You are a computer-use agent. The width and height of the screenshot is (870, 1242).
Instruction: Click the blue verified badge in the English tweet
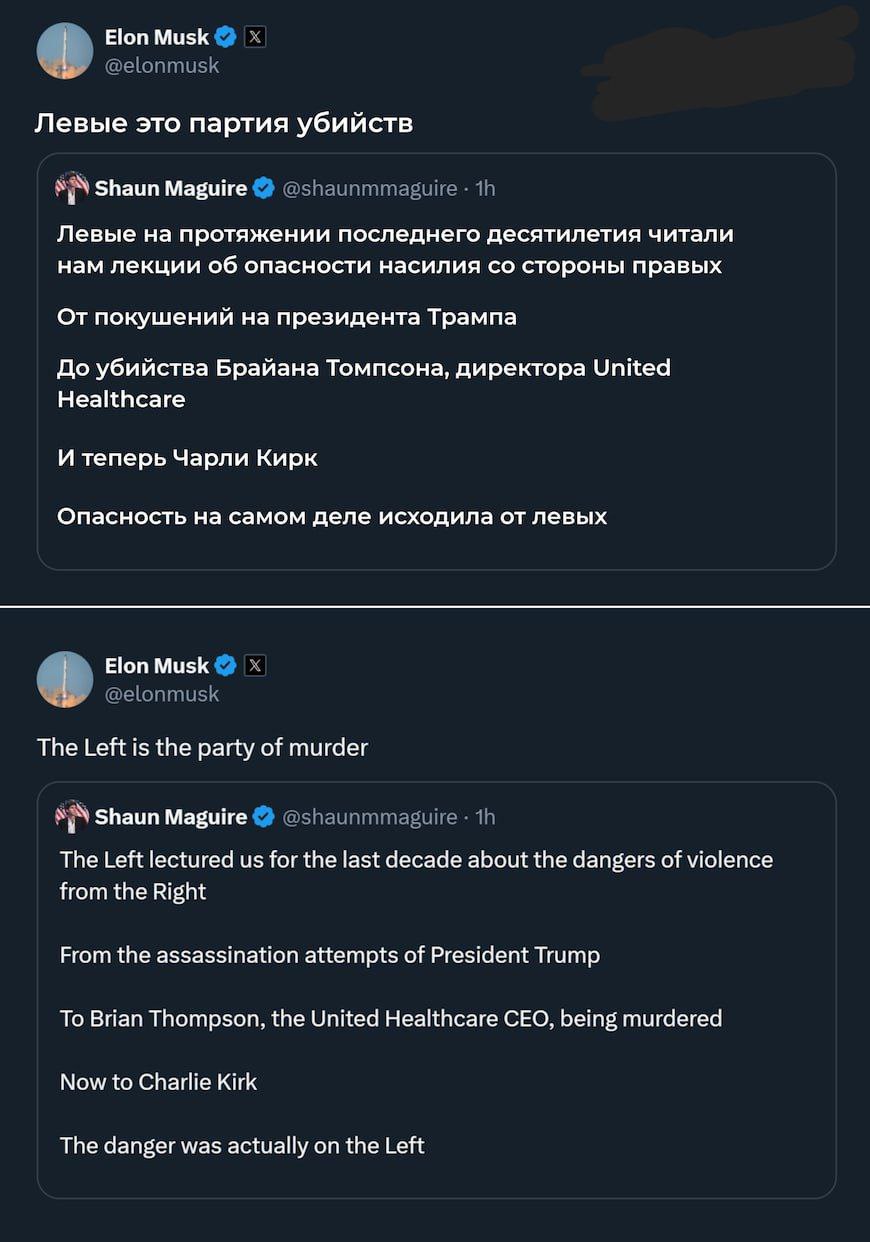tap(226, 666)
